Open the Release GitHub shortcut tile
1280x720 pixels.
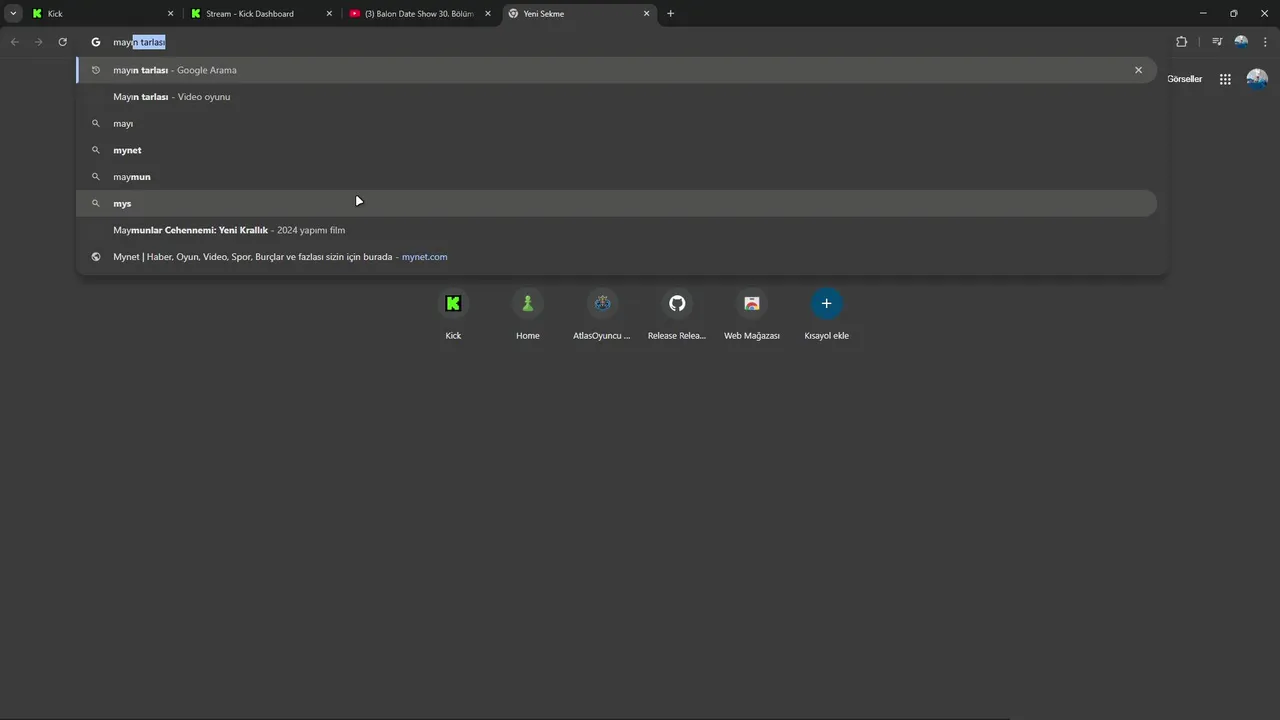click(677, 314)
